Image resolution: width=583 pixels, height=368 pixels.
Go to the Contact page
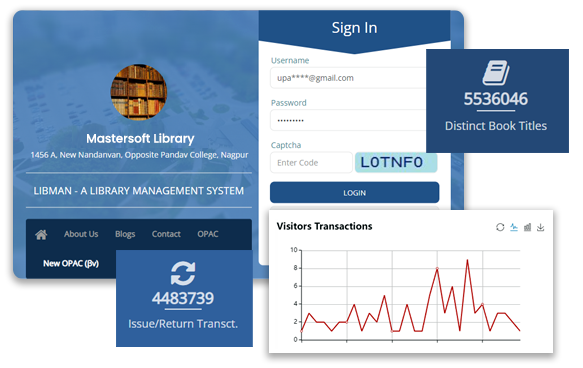click(x=166, y=234)
